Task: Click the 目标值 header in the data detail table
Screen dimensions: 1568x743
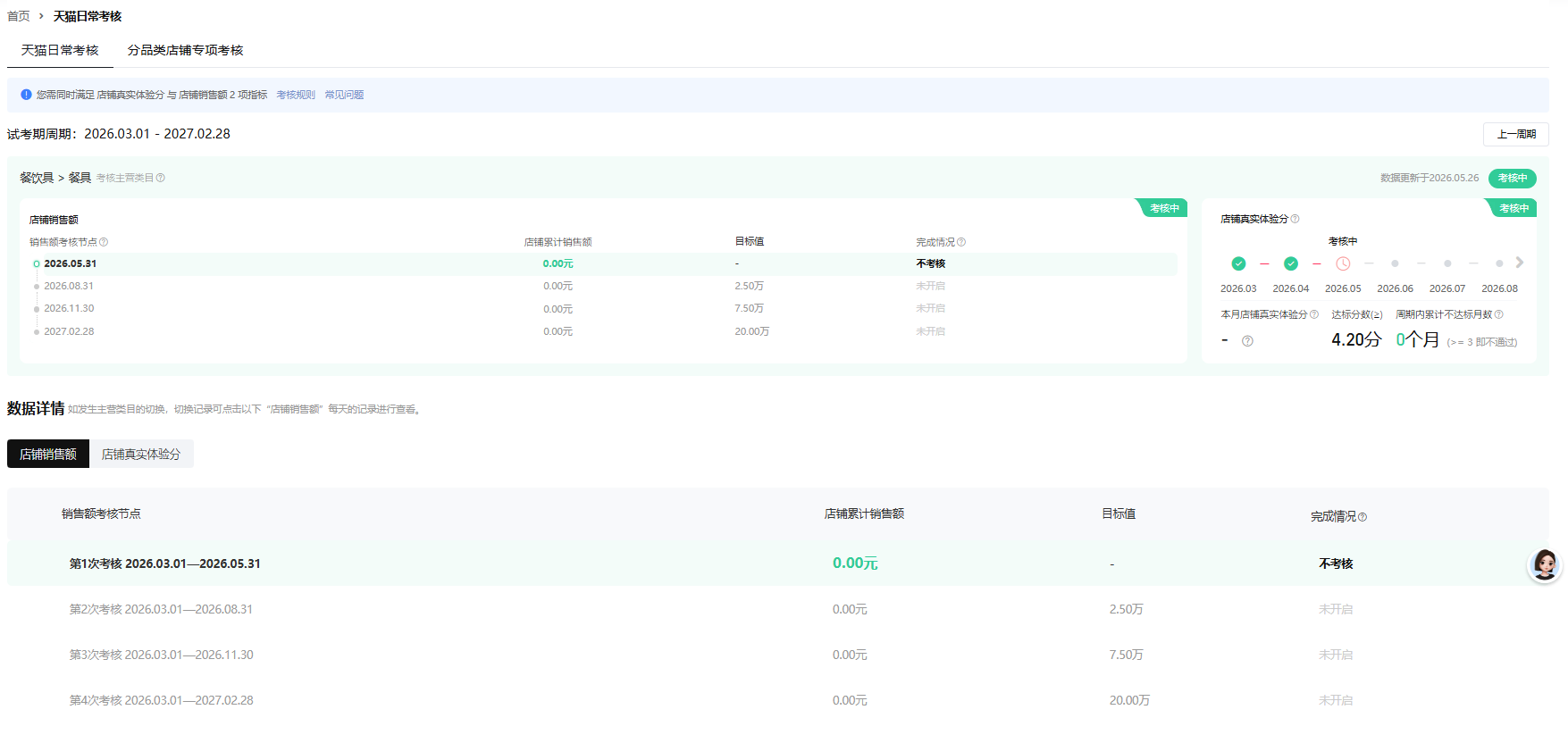Action: [x=1119, y=513]
